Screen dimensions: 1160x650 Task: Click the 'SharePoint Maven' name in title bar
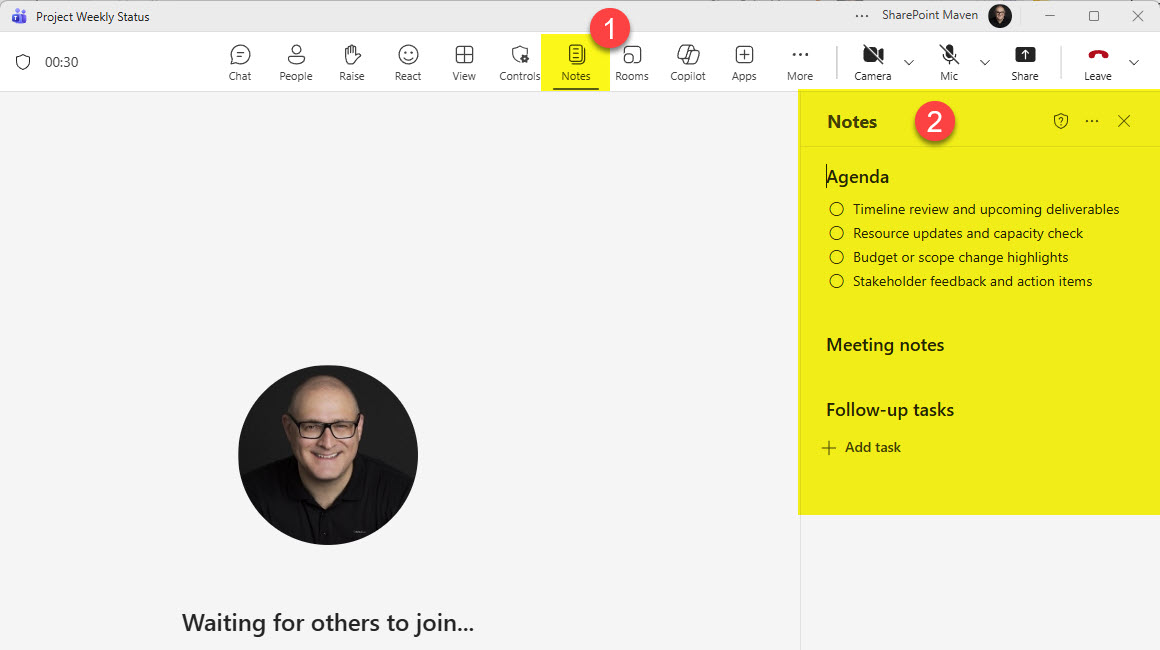pos(930,15)
